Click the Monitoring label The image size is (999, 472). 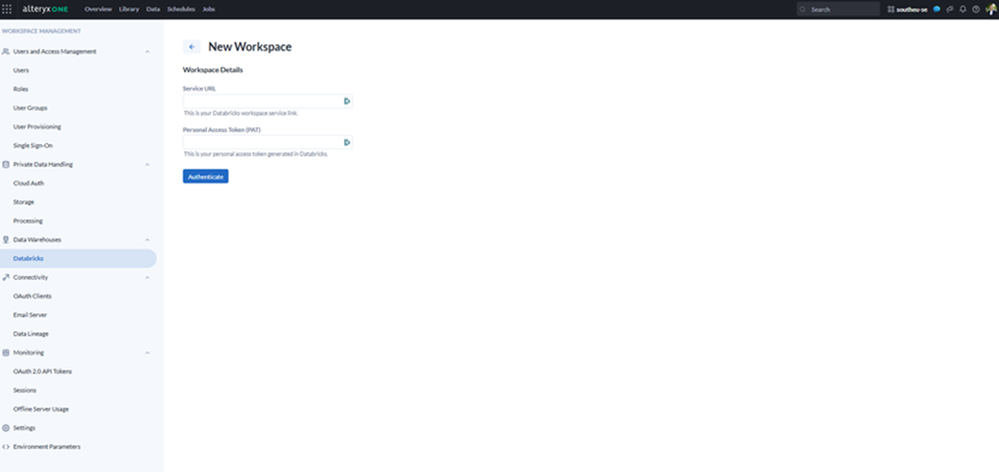point(29,352)
